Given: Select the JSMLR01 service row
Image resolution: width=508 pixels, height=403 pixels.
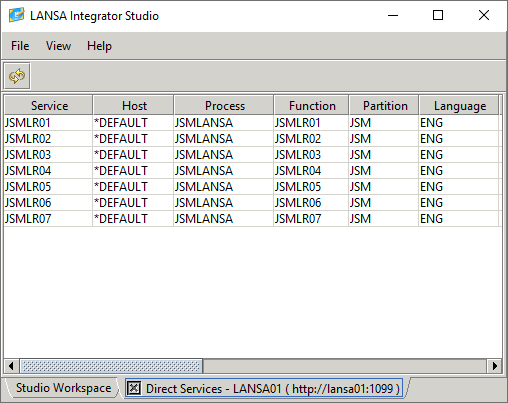Looking at the screenshot, I should point(252,123).
